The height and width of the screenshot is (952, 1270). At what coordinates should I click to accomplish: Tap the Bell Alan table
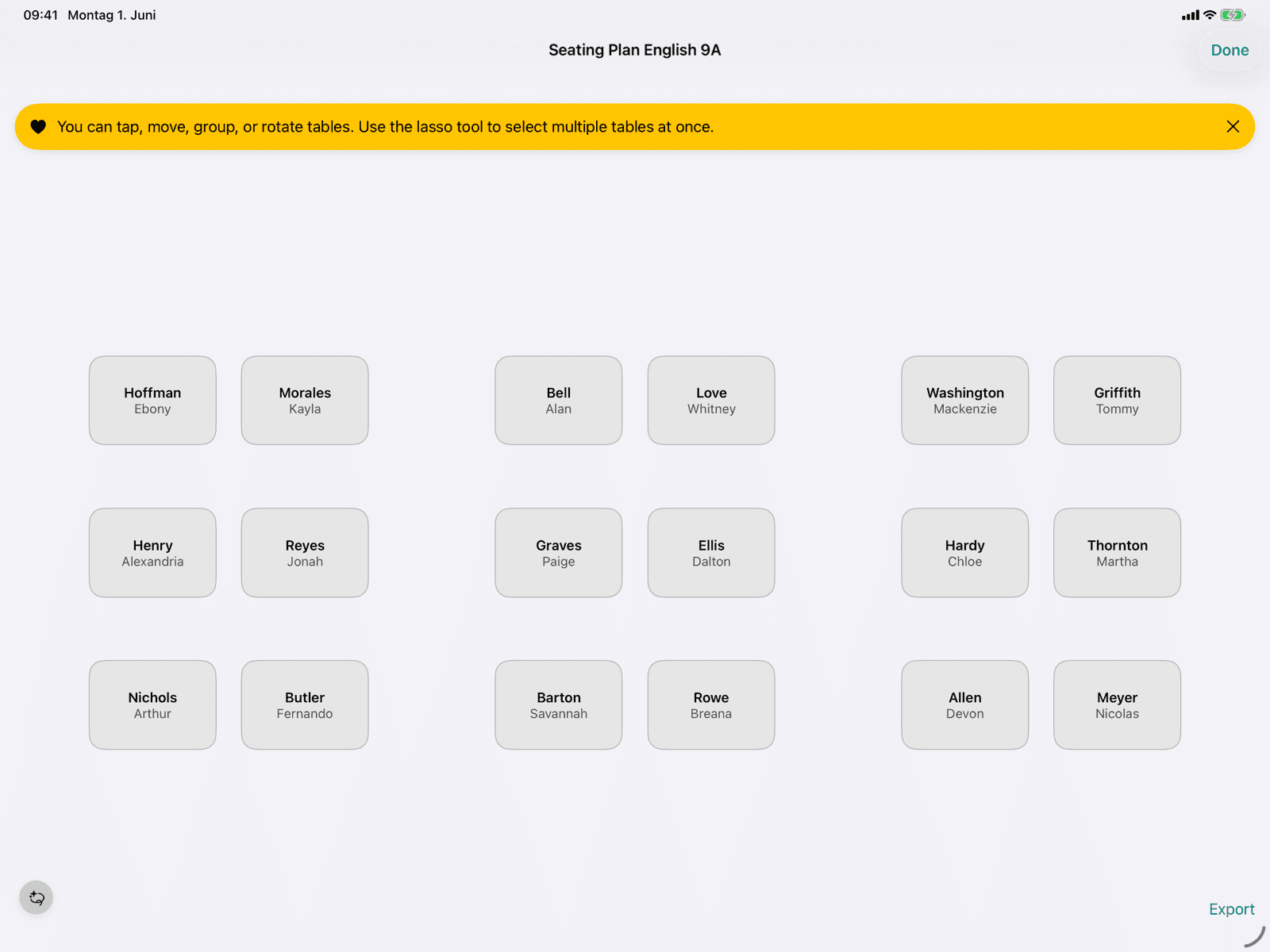[x=559, y=401]
